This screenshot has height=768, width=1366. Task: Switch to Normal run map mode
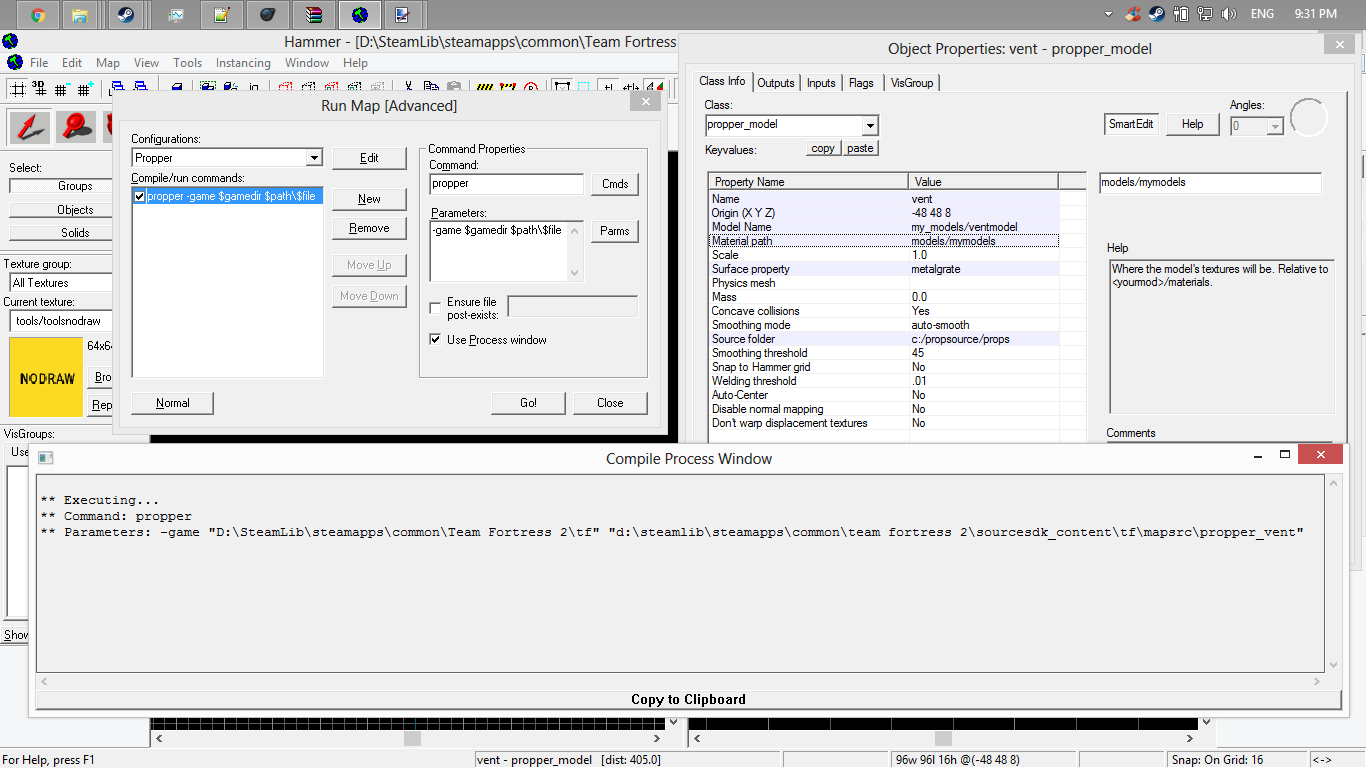(x=173, y=403)
